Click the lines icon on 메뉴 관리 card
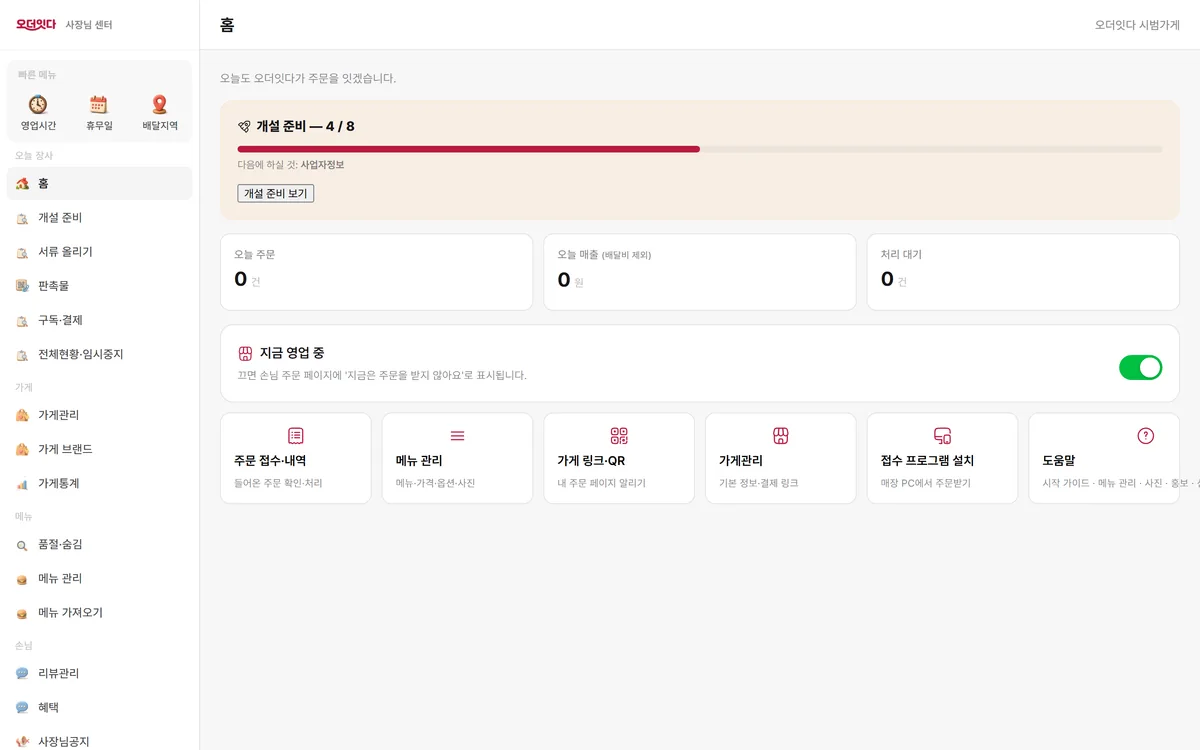 coord(457,436)
